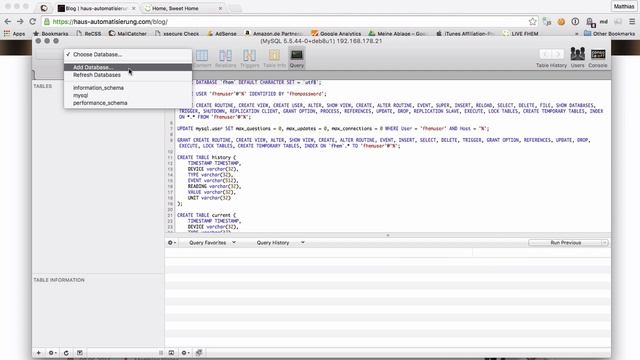The height and width of the screenshot is (360, 640).
Task: Open the Bookmarks folder in bookmarks bar
Action: pyautogui.click(x=51, y=33)
